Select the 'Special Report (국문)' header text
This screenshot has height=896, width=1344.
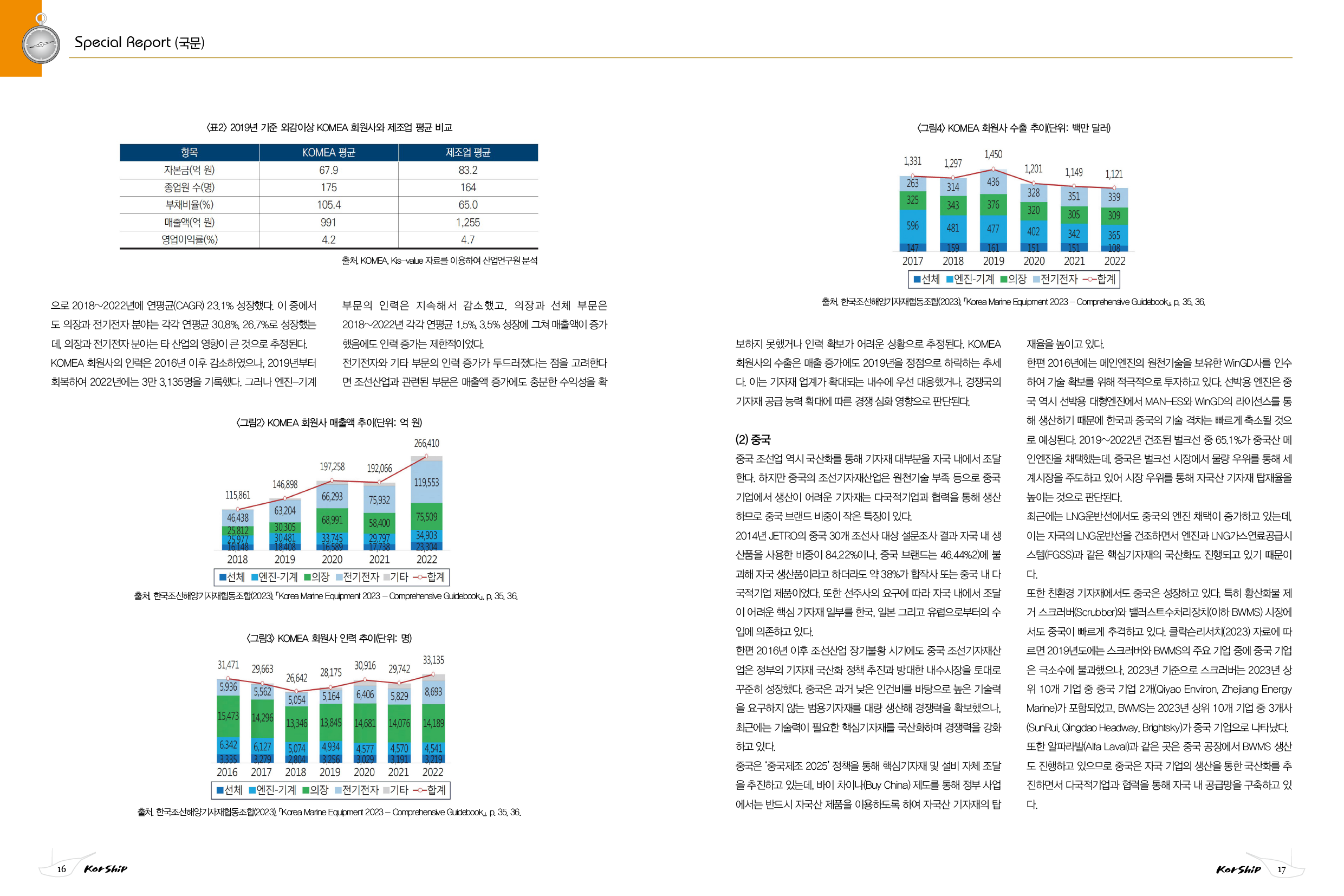tap(139, 42)
